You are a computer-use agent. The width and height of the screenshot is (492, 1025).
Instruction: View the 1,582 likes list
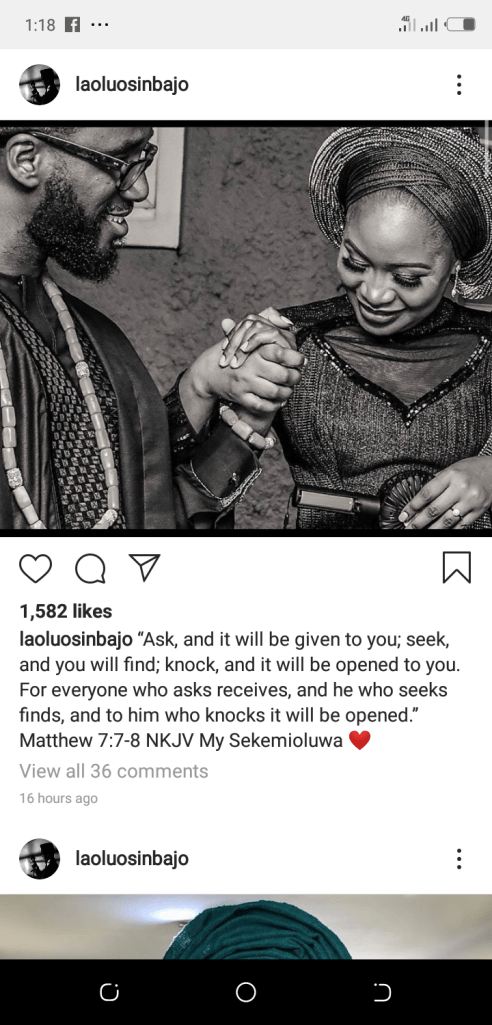pos(66,611)
